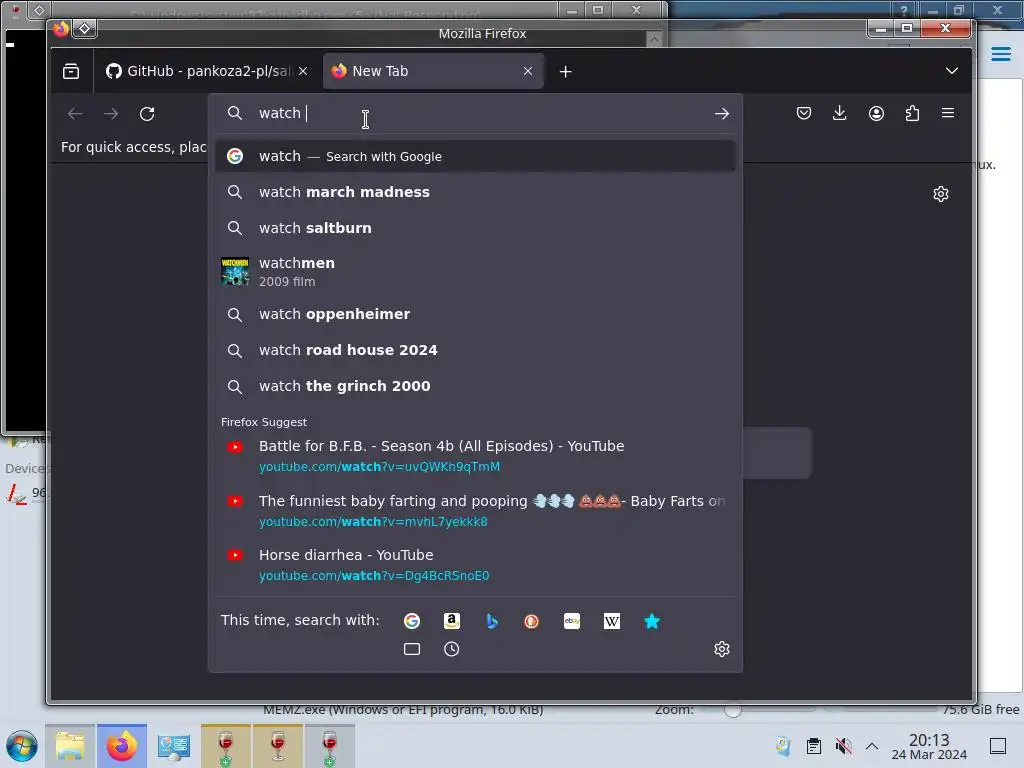1024x768 pixels.
Task: Open the Firefox application menu
Action: 948,114
